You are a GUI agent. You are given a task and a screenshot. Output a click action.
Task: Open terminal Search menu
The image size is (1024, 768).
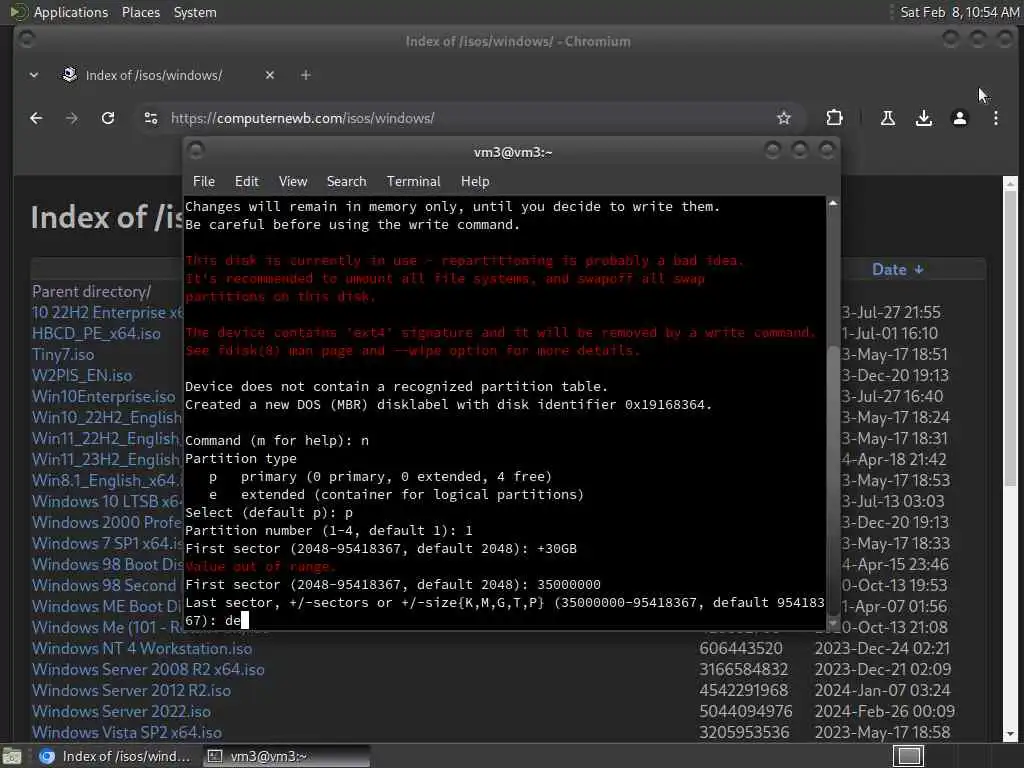click(346, 182)
